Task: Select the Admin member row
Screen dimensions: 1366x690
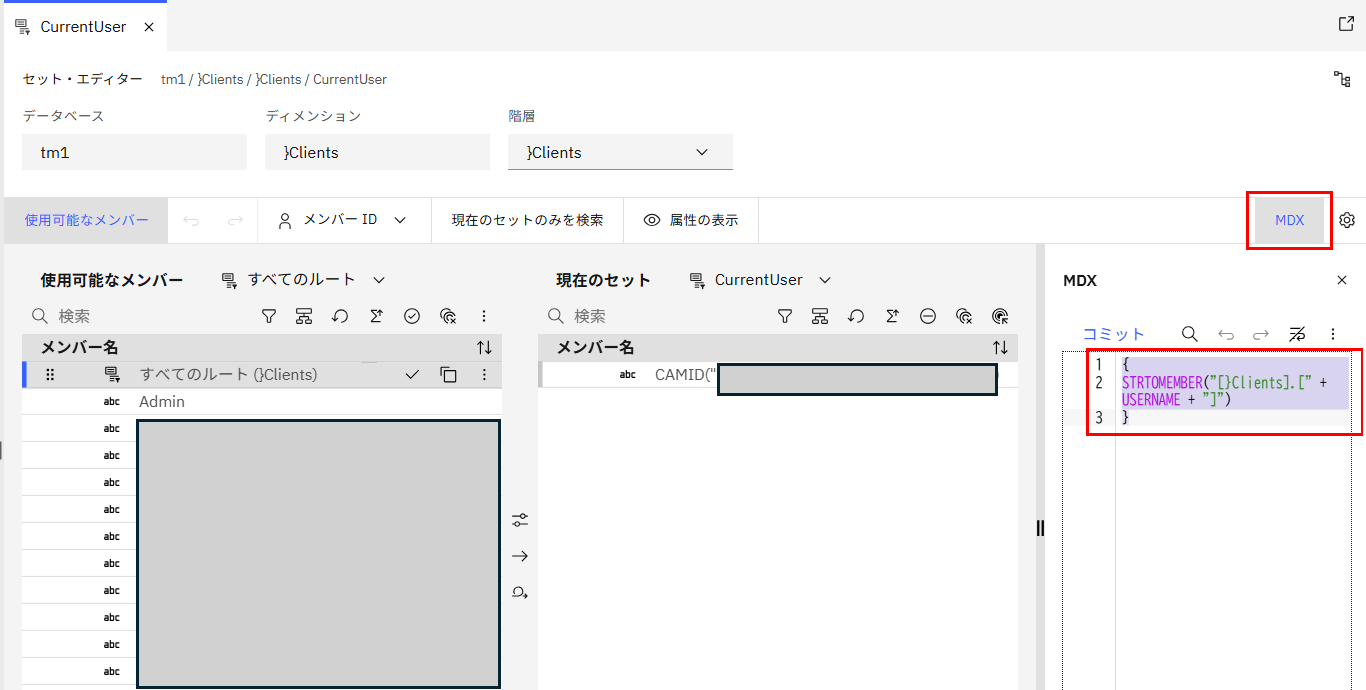Action: click(x=262, y=402)
